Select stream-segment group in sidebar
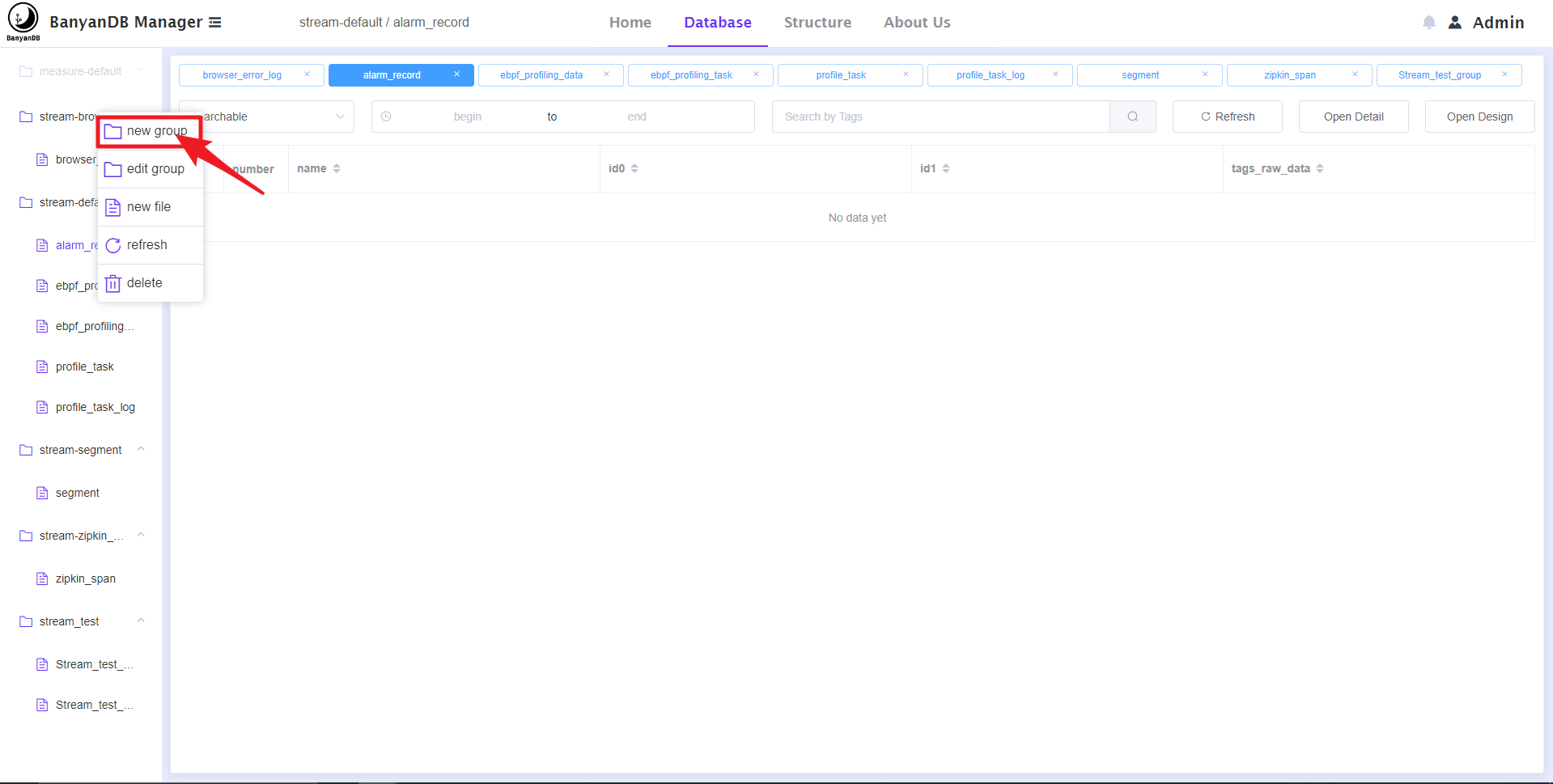The height and width of the screenshot is (784, 1553). (x=81, y=450)
